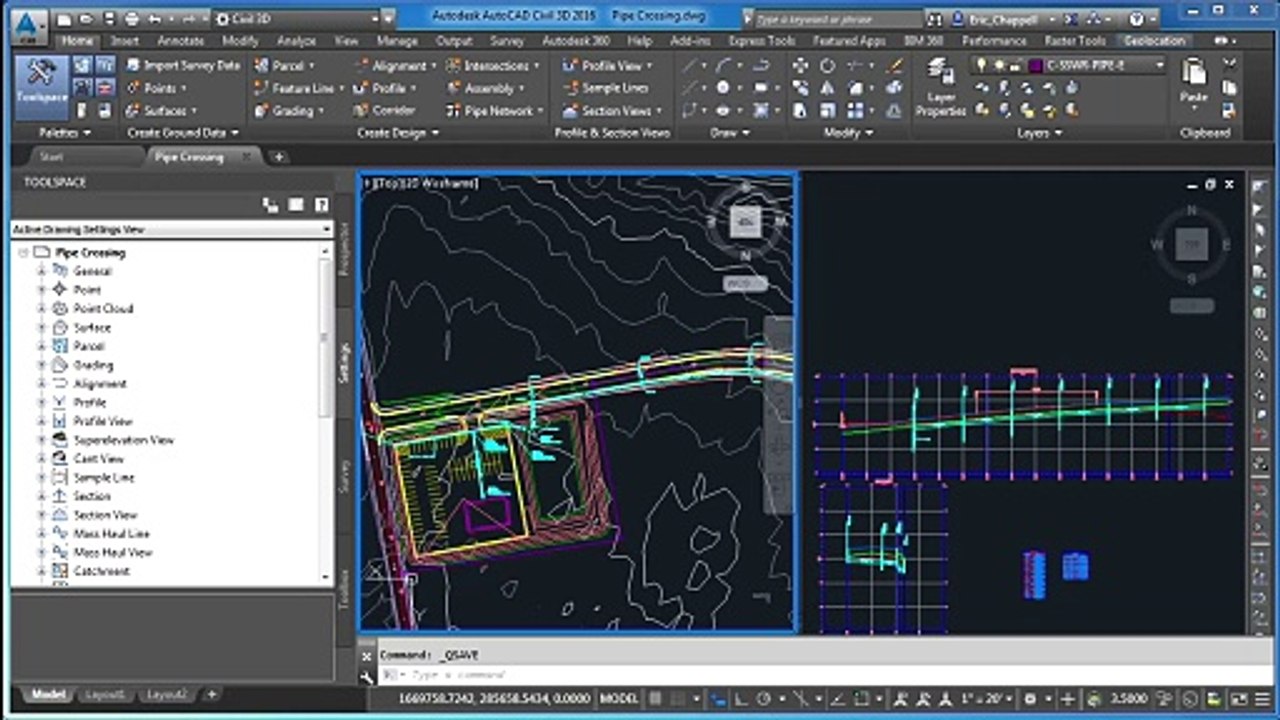The width and height of the screenshot is (1280, 720).
Task: Toggle dynamic input in the status bar
Action: (717, 698)
